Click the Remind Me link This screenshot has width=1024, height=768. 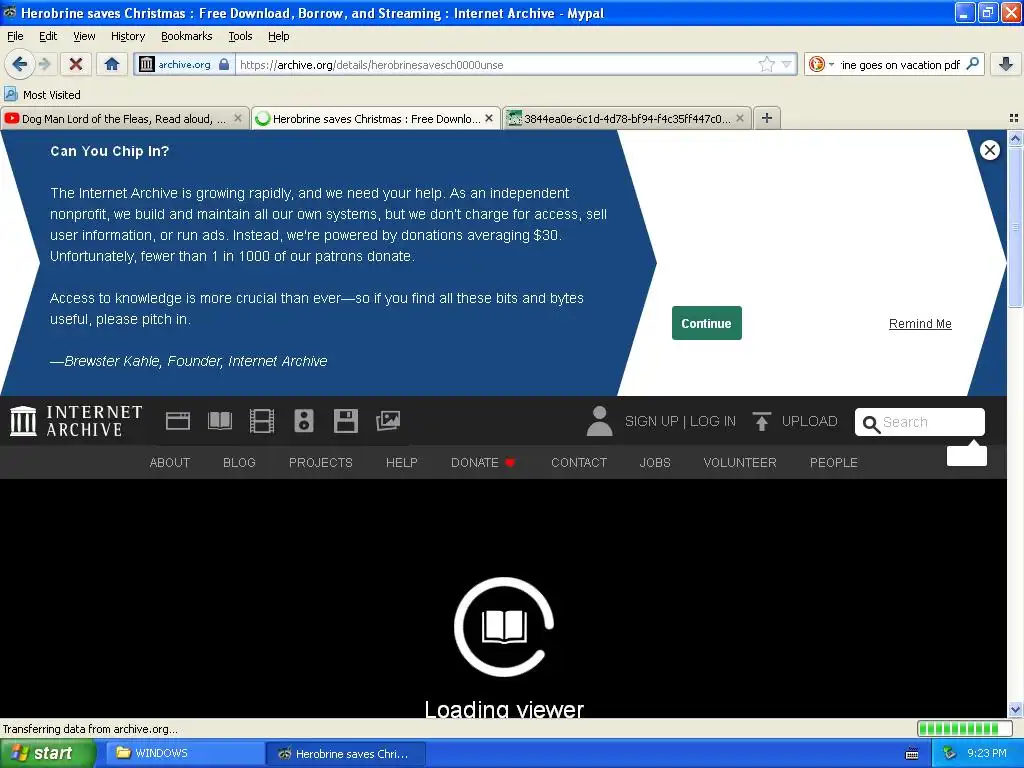pos(920,324)
